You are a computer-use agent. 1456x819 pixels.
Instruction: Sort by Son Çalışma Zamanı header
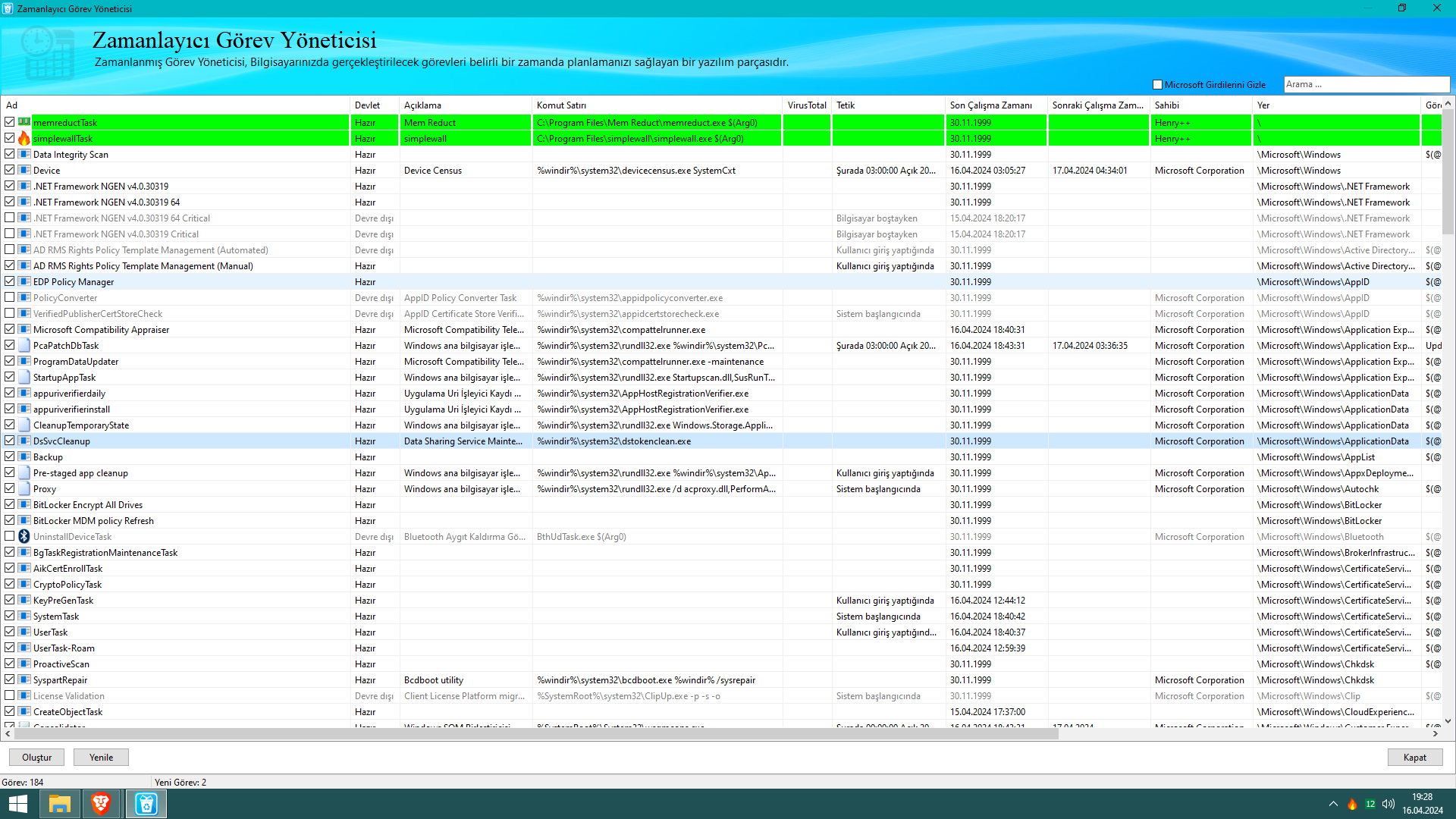click(996, 105)
